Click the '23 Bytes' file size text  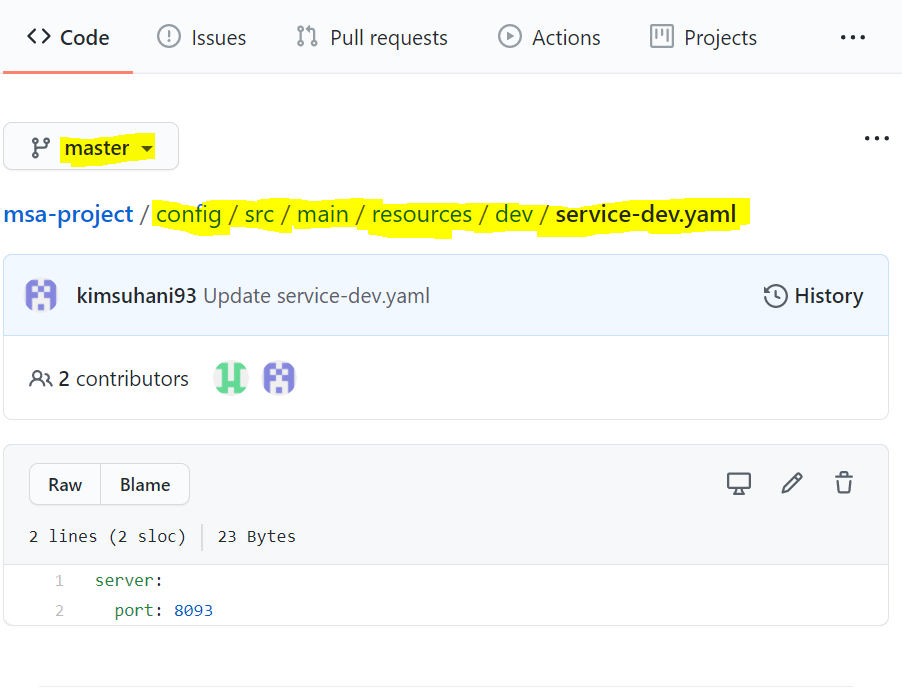point(257,536)
